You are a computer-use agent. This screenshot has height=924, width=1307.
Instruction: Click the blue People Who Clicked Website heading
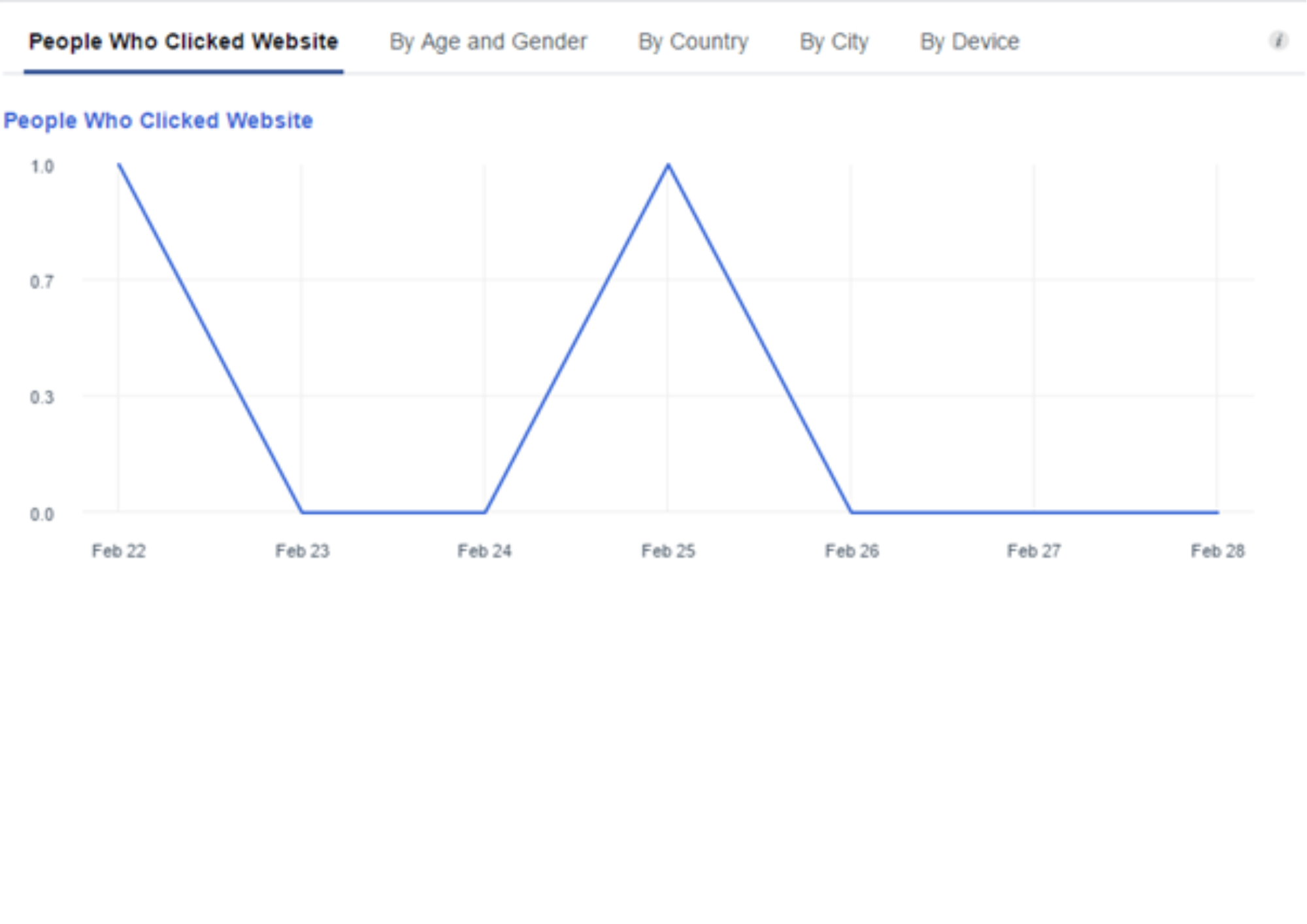tap(158, 121)
